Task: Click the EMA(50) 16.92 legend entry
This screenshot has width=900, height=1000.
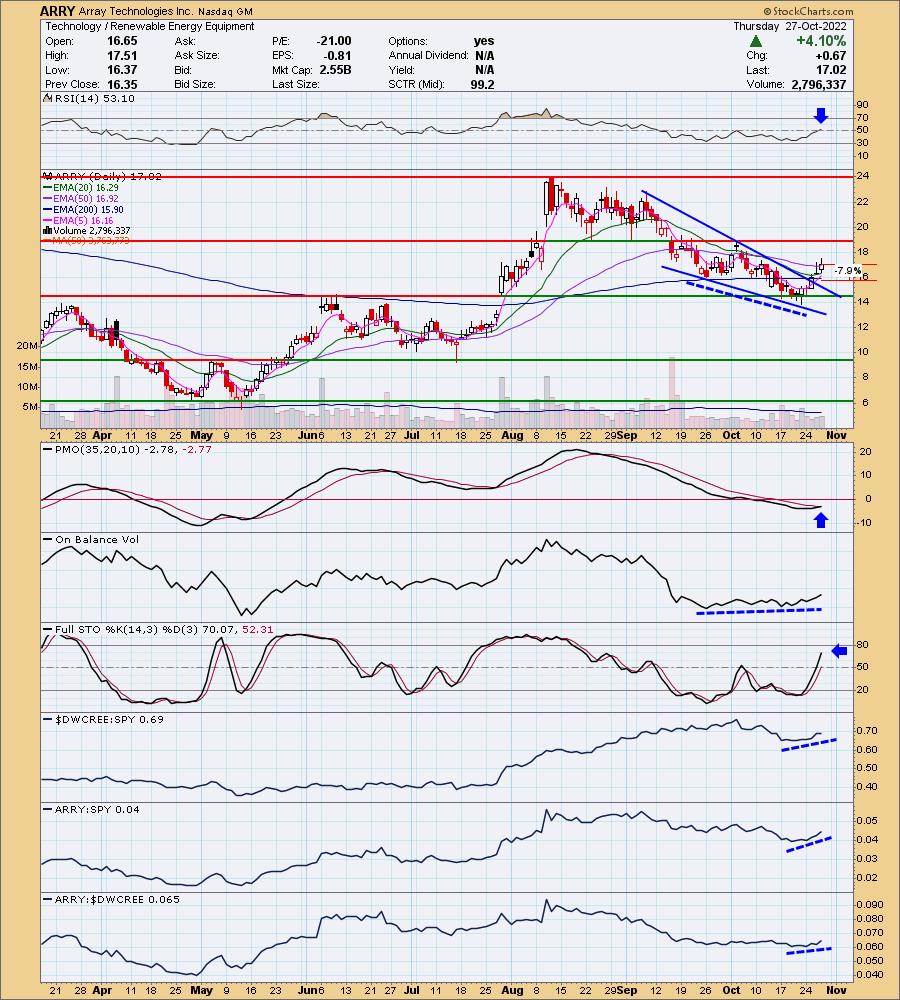Action: 81,198
